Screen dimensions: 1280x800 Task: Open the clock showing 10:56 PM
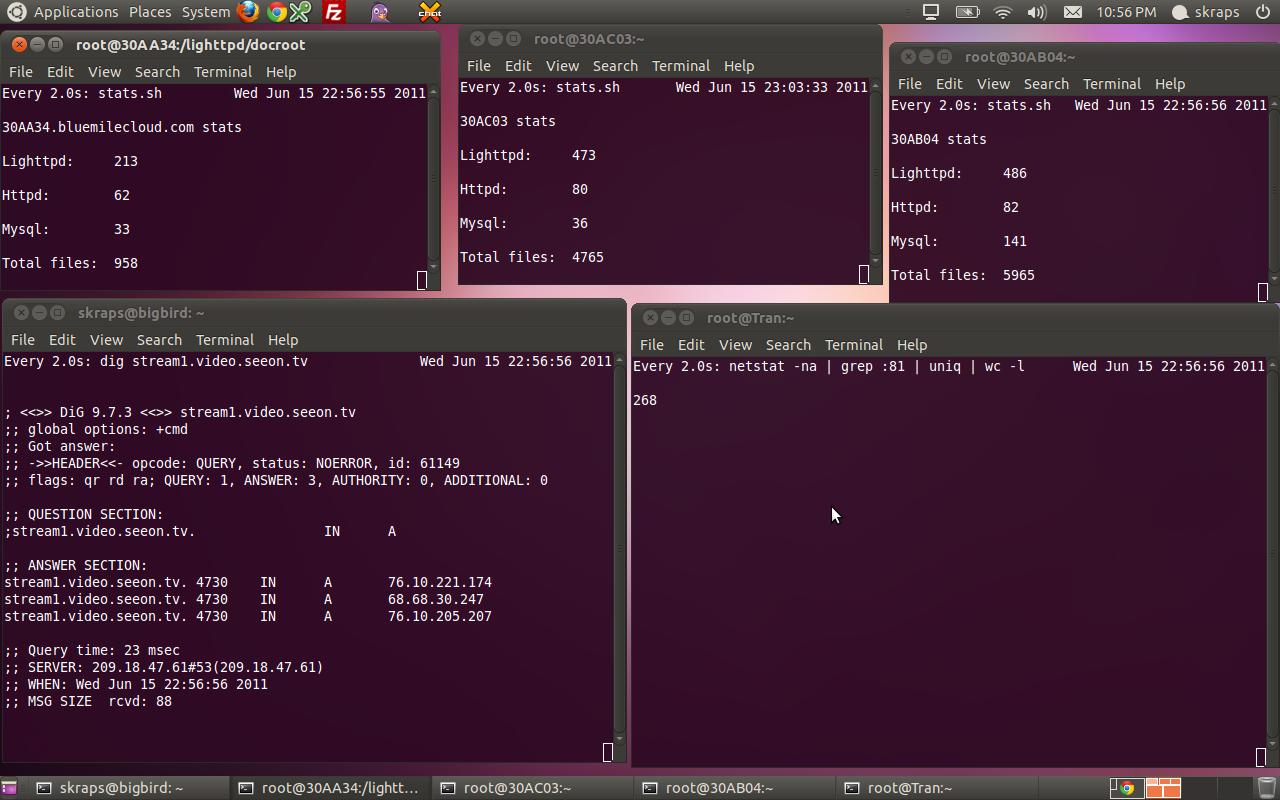pyautogui.click(x=1126, y=12)
